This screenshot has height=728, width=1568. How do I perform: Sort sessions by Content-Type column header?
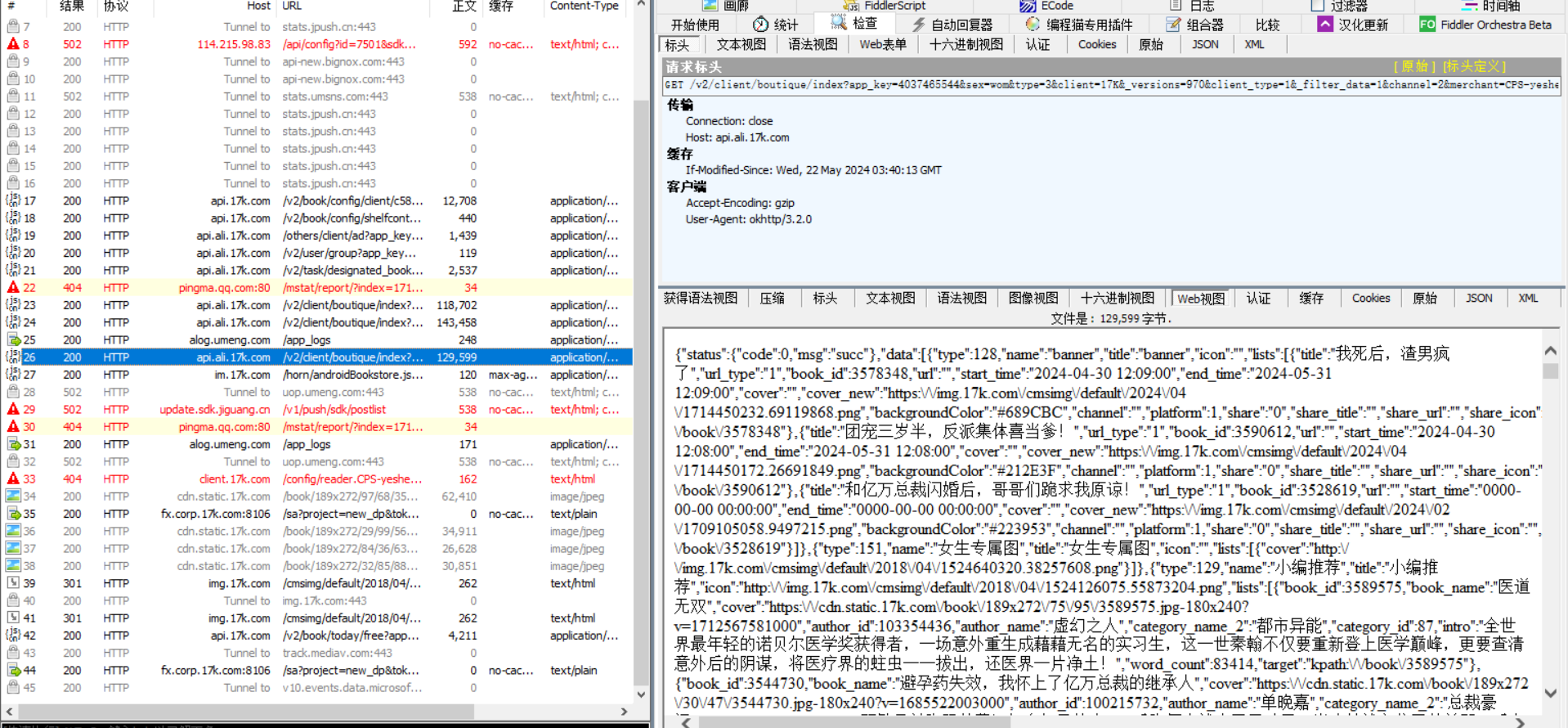click(x=584, y=6)
